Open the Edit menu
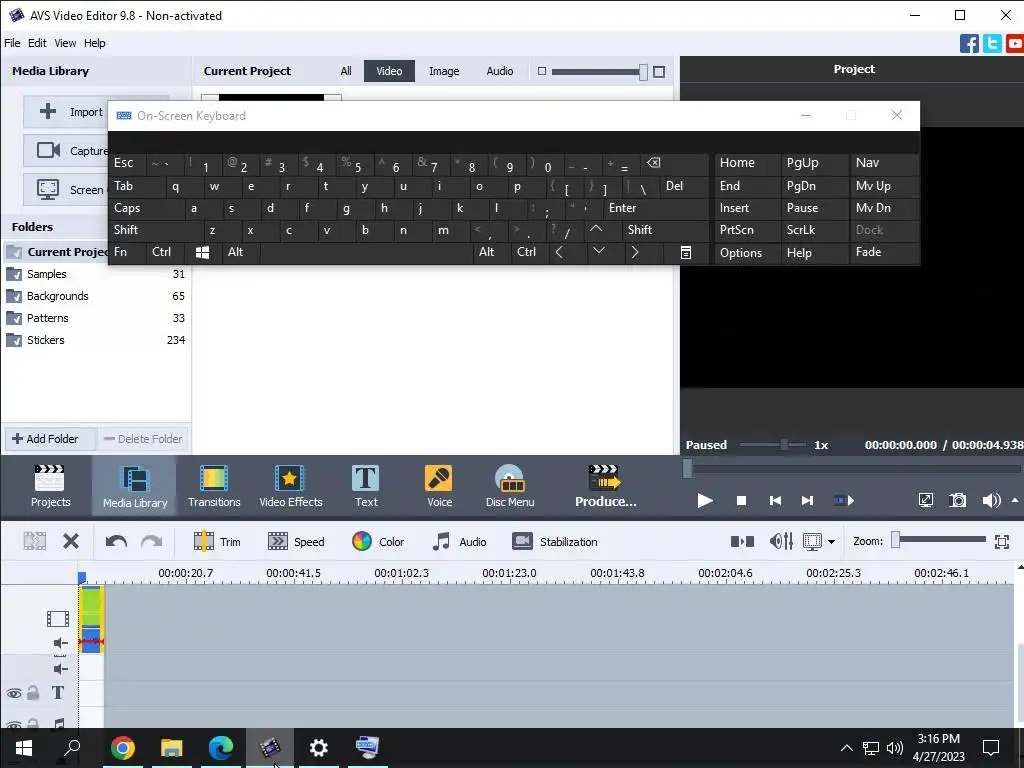This screenshot has width=1024, height=768. tap(37, 43)
